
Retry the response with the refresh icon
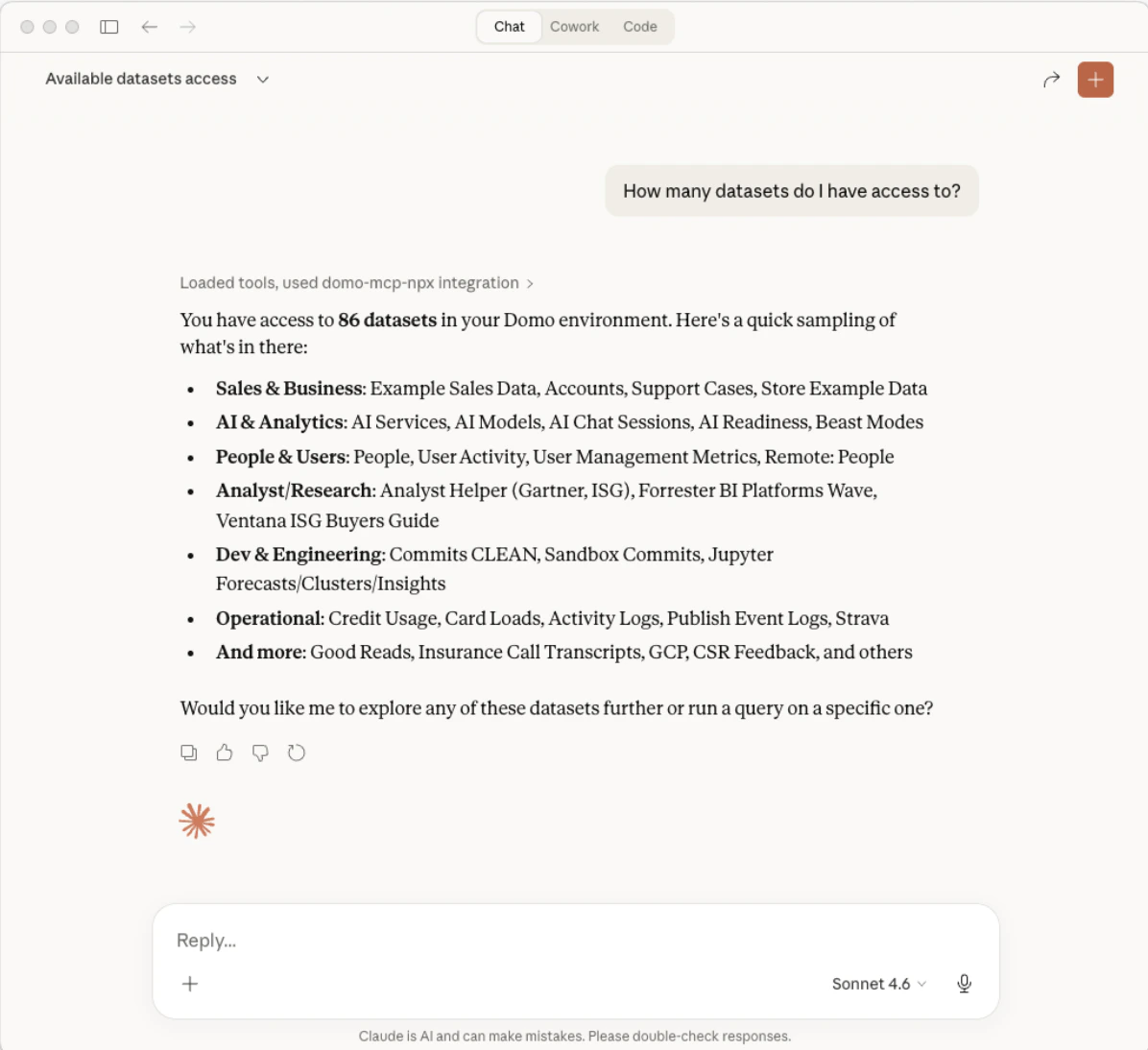point(296,752)
